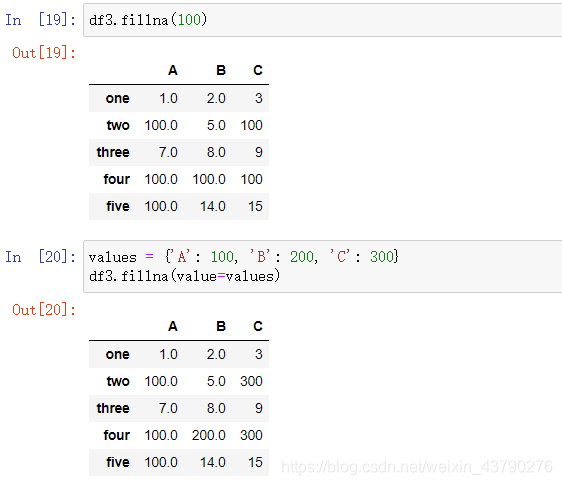Click the df3.fillna(100) code cell
The width and height of the screenshot is (562, 485).
pos(323,20)
